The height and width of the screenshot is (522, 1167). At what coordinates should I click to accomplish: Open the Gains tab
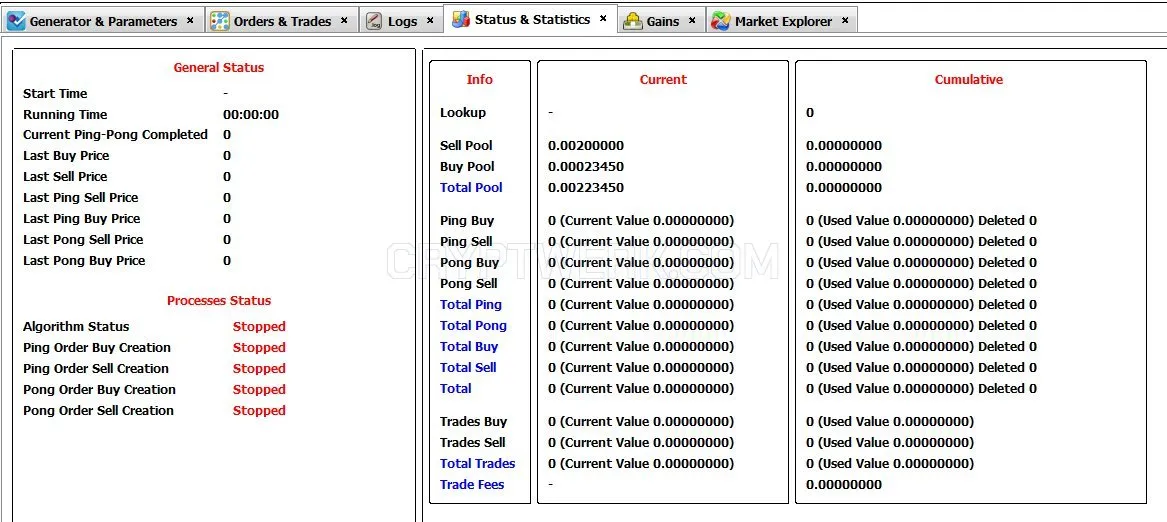661,20
